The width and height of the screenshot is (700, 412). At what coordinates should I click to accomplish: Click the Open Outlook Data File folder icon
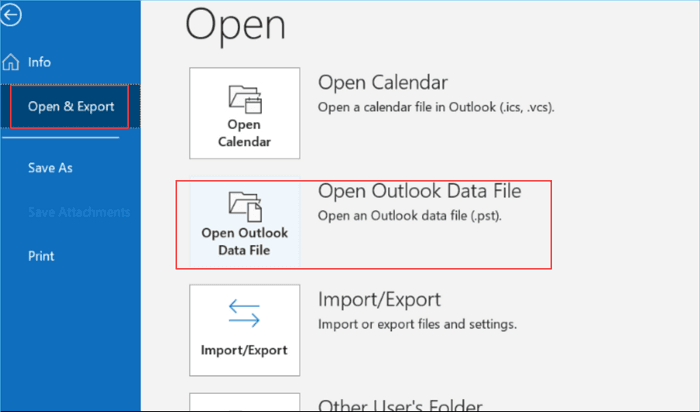point(244,207)
